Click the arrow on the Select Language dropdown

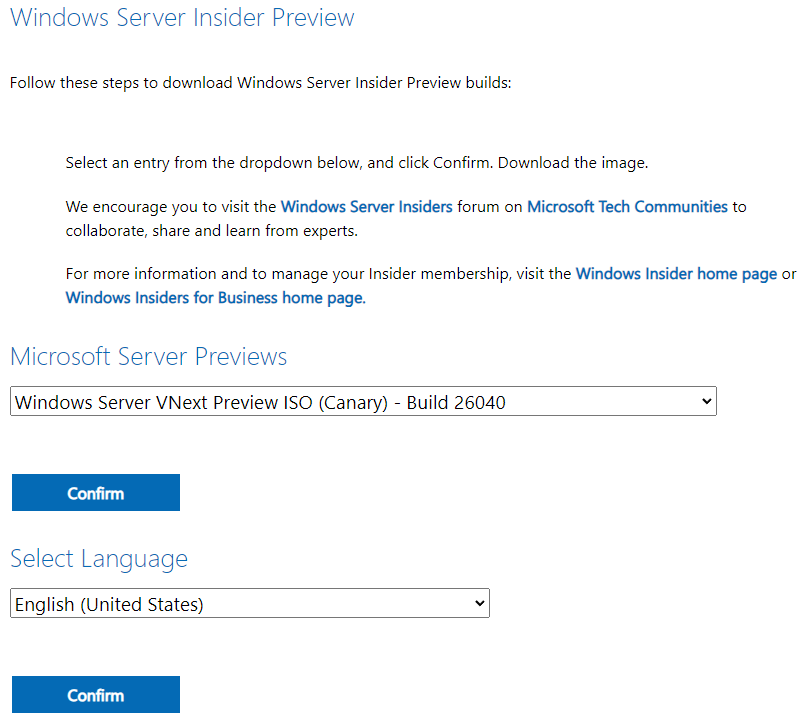(x=480, y=604)
